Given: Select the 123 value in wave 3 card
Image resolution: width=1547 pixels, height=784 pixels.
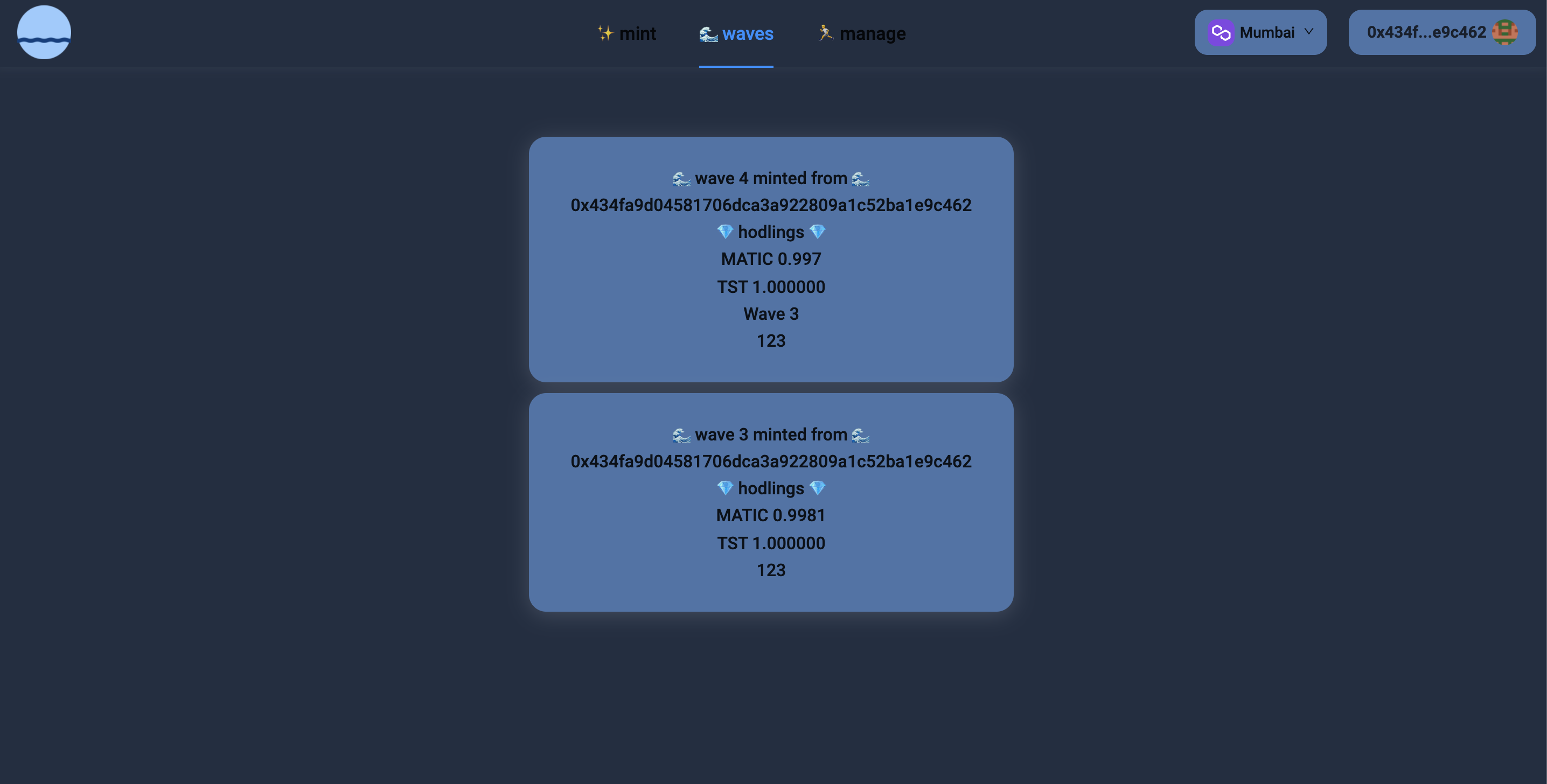Looking at the screenshot, I should point(771,570).
